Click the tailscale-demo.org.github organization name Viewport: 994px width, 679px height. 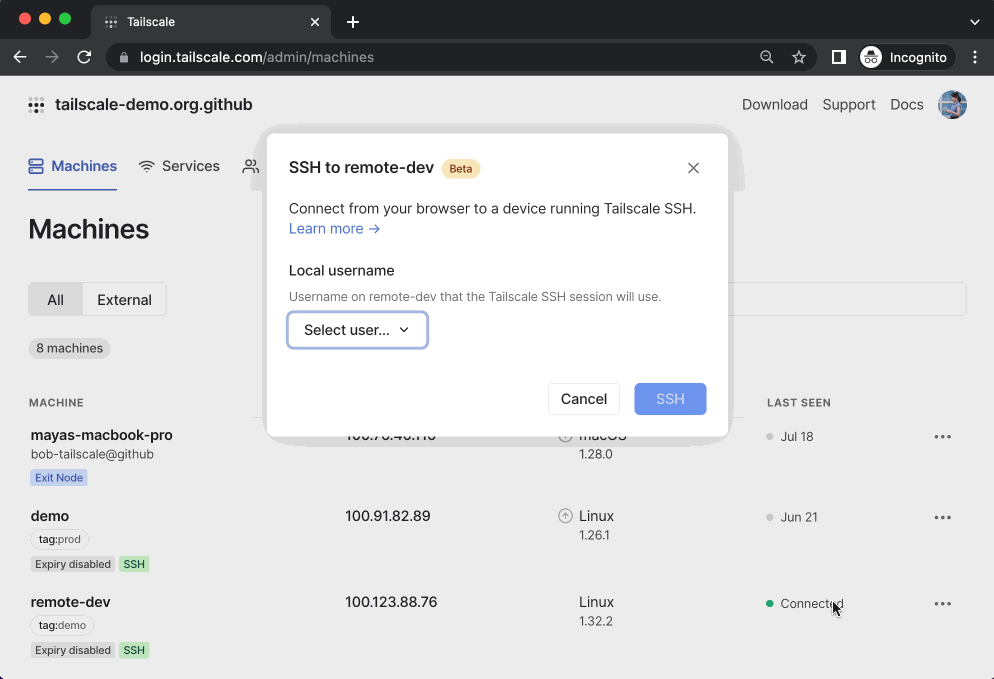click(x=153, y=105)
